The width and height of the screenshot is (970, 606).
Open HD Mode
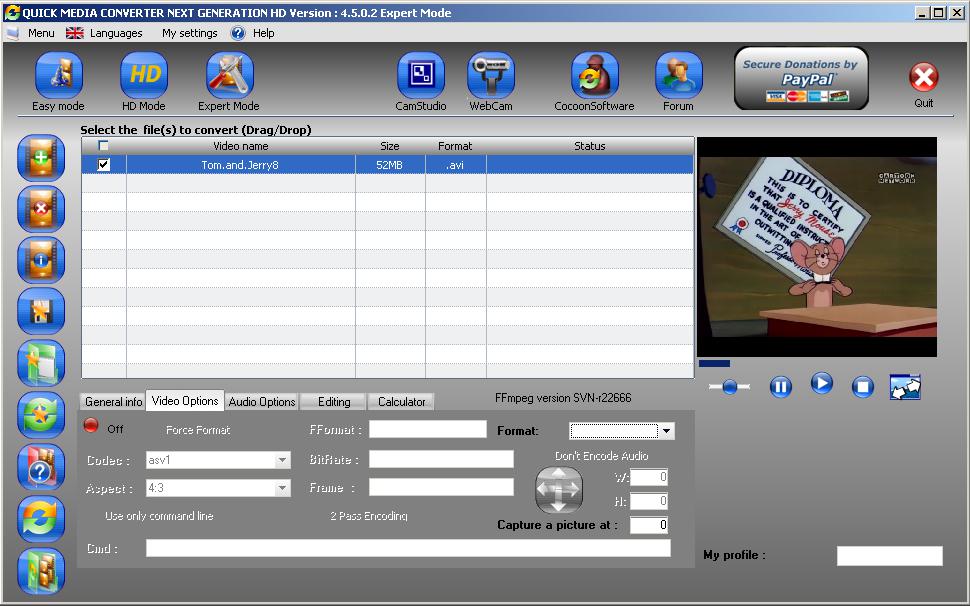144,75
